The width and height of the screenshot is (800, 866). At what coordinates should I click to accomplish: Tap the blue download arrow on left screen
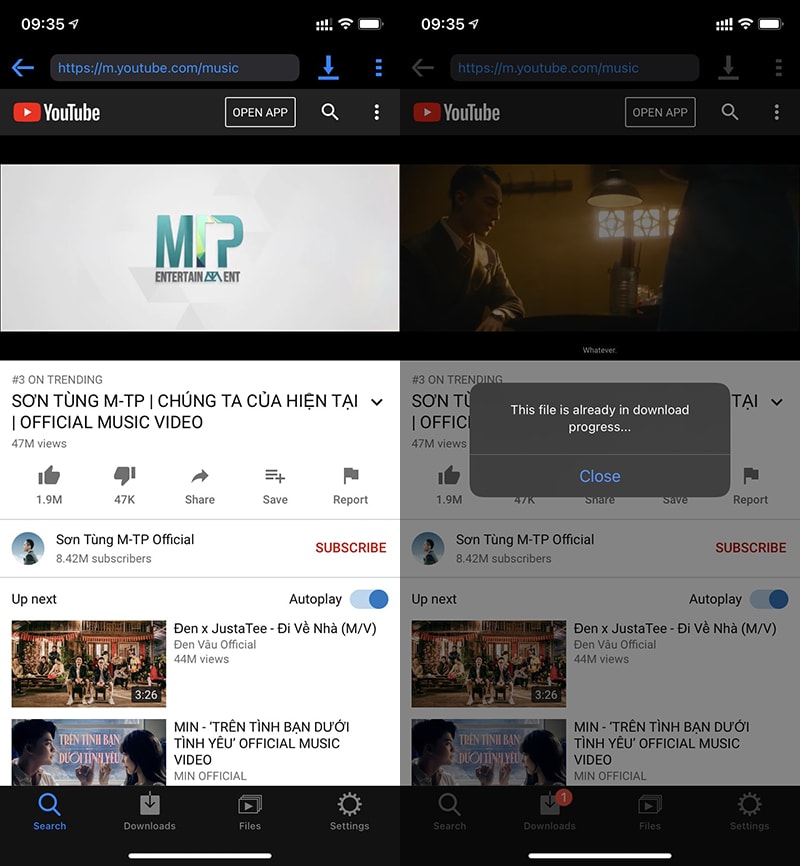pos(328,67)
